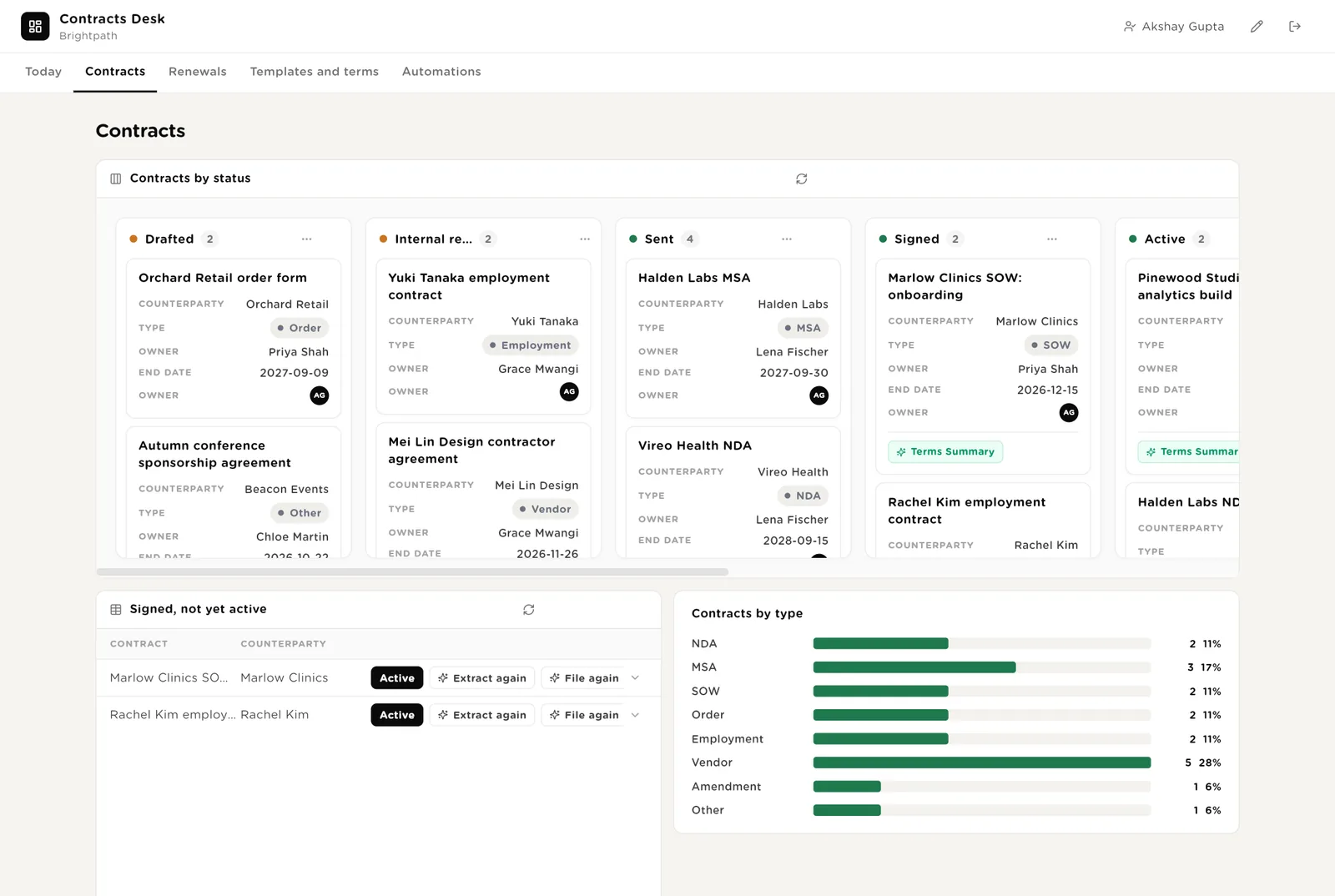Click the sign-out icon in header
This screenshot has width=1335, height=896.
point(1295,27)
